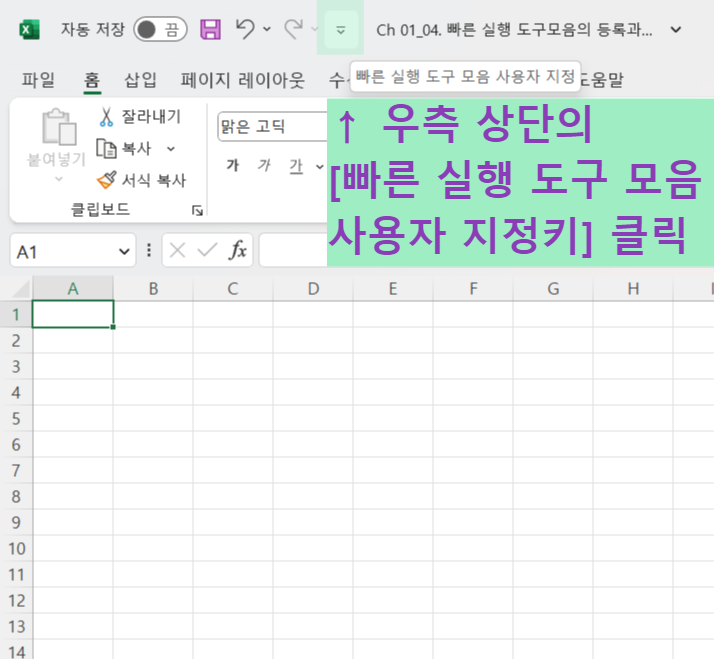The height and width of the screenshot is (659, 714).
Task: Click the Undo arrow icon
Action: (245, 29)
